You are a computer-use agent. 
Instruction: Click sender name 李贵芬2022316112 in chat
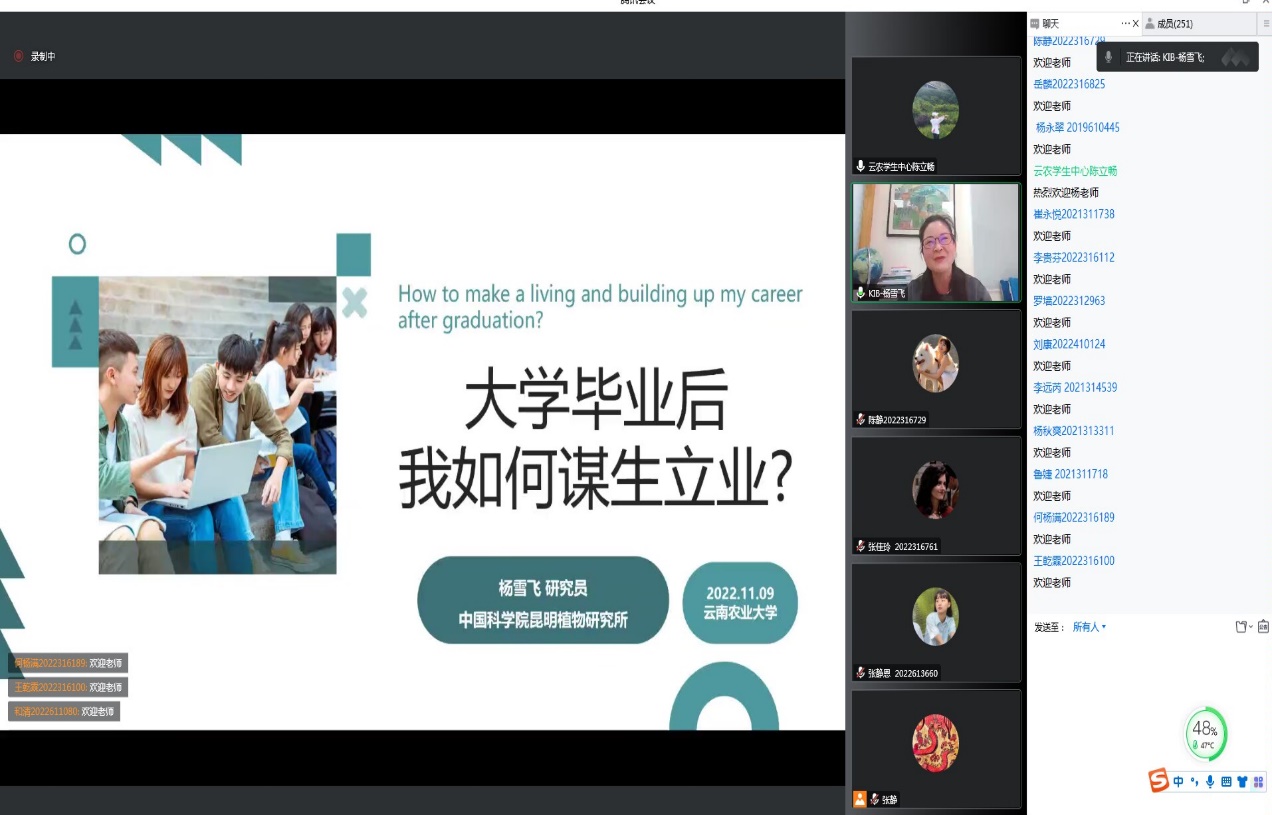coord(1073,258)
